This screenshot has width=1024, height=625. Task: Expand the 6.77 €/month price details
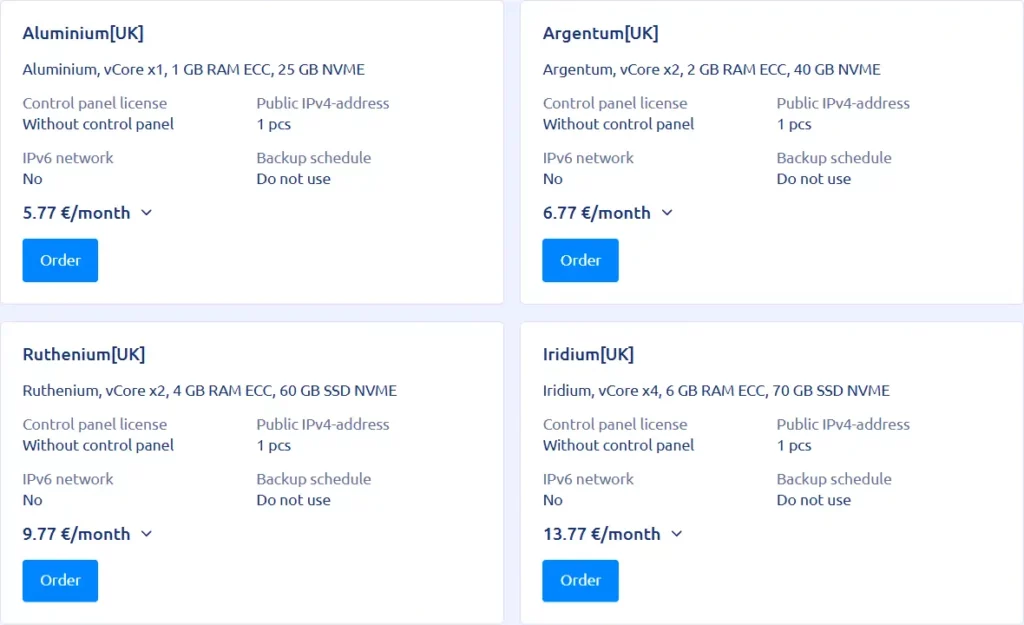click(x=668, y=212)
